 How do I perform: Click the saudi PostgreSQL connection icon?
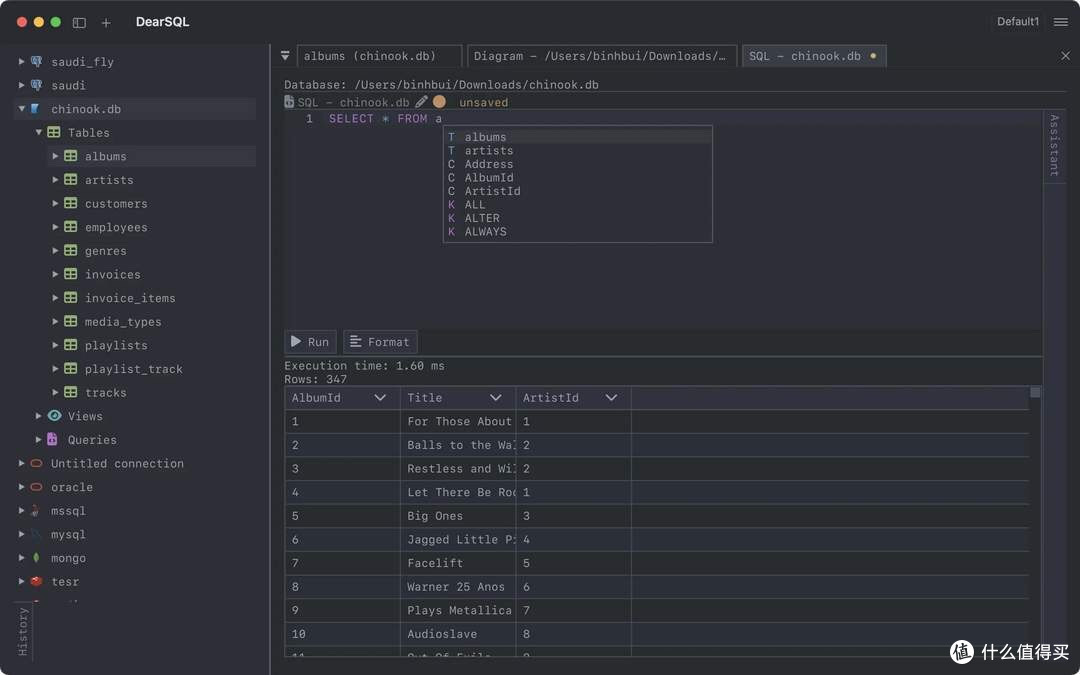pyautogui.click(x=37, y=85)
